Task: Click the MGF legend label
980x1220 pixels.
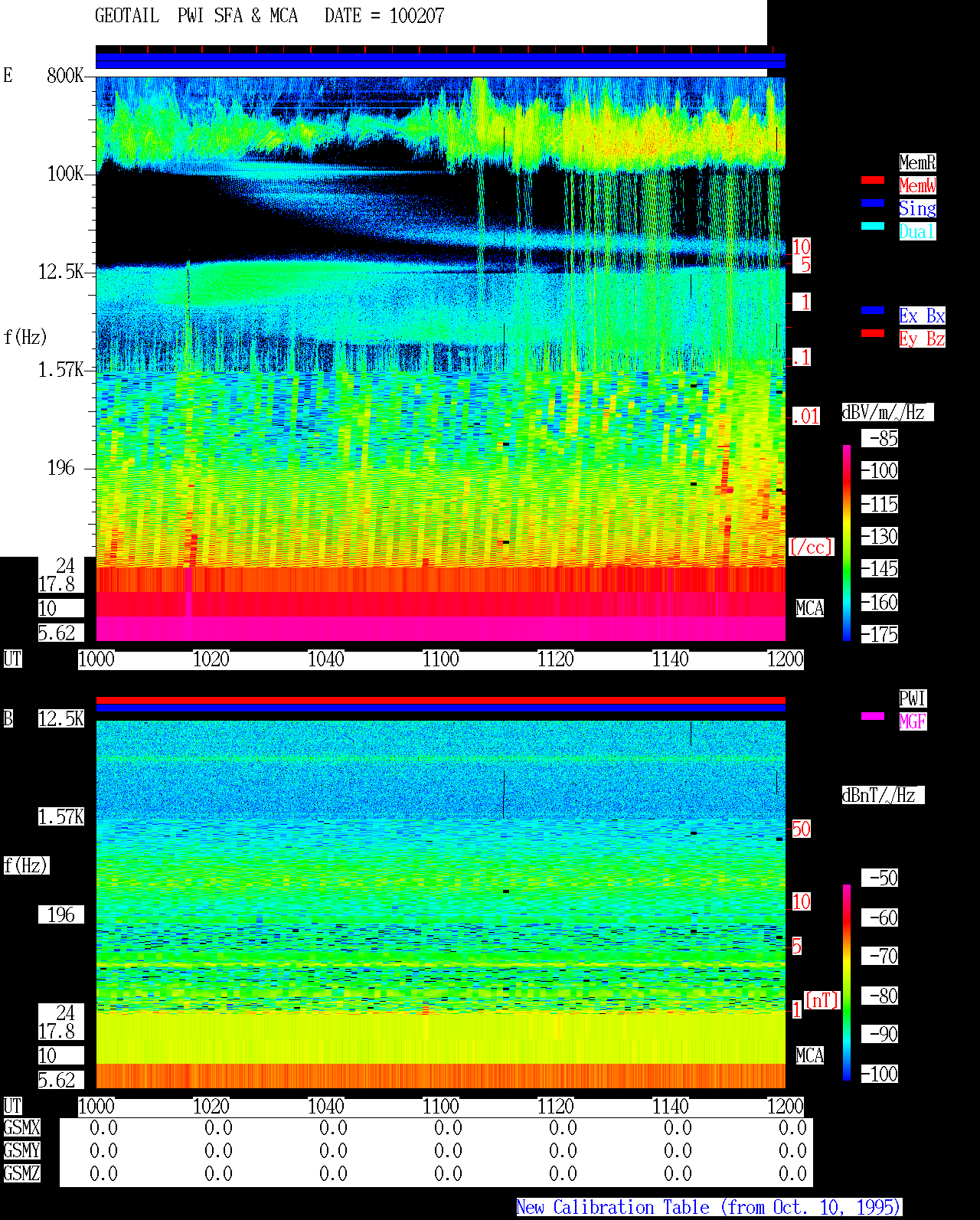Action: 913,721
